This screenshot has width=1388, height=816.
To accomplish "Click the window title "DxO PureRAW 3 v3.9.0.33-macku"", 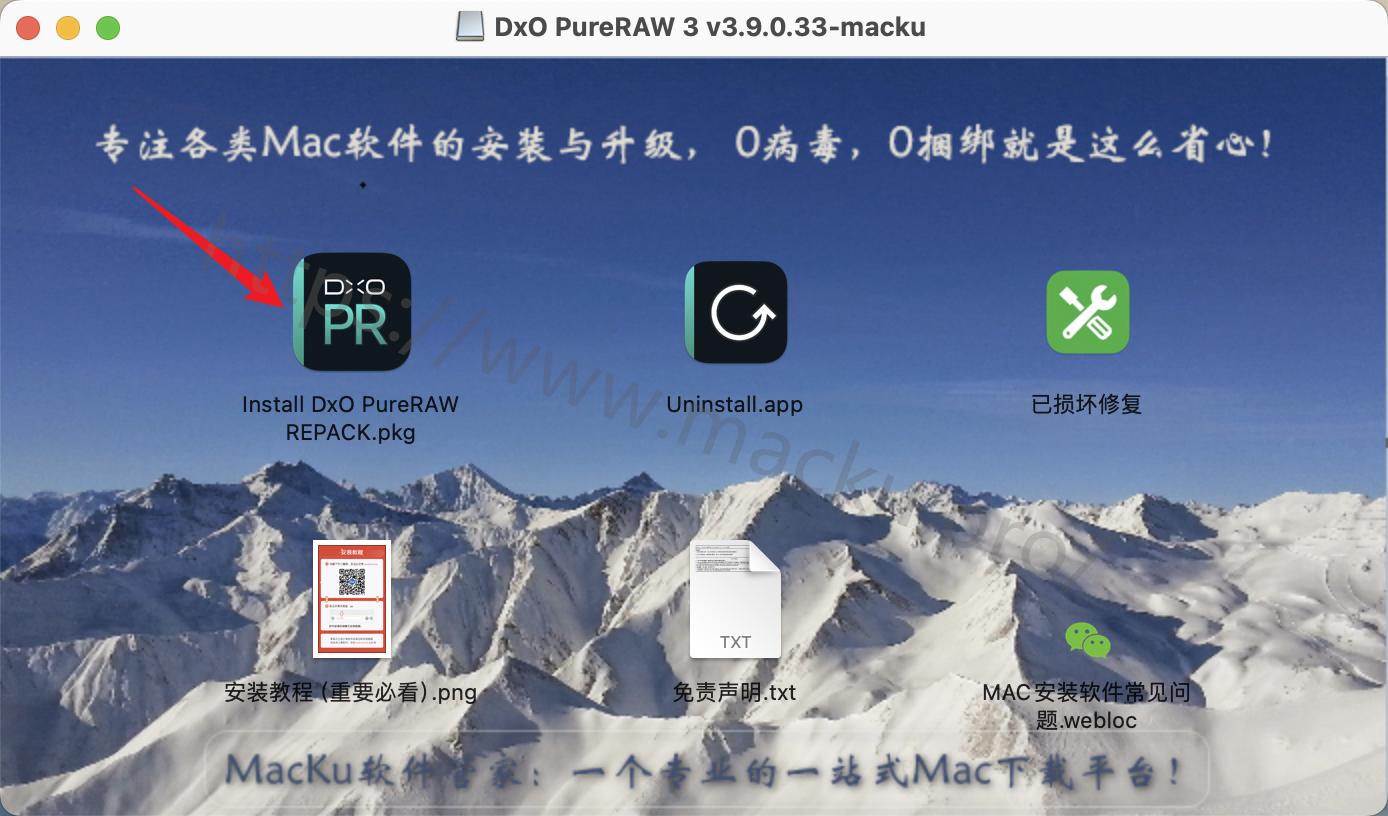I will coord(710,27).
